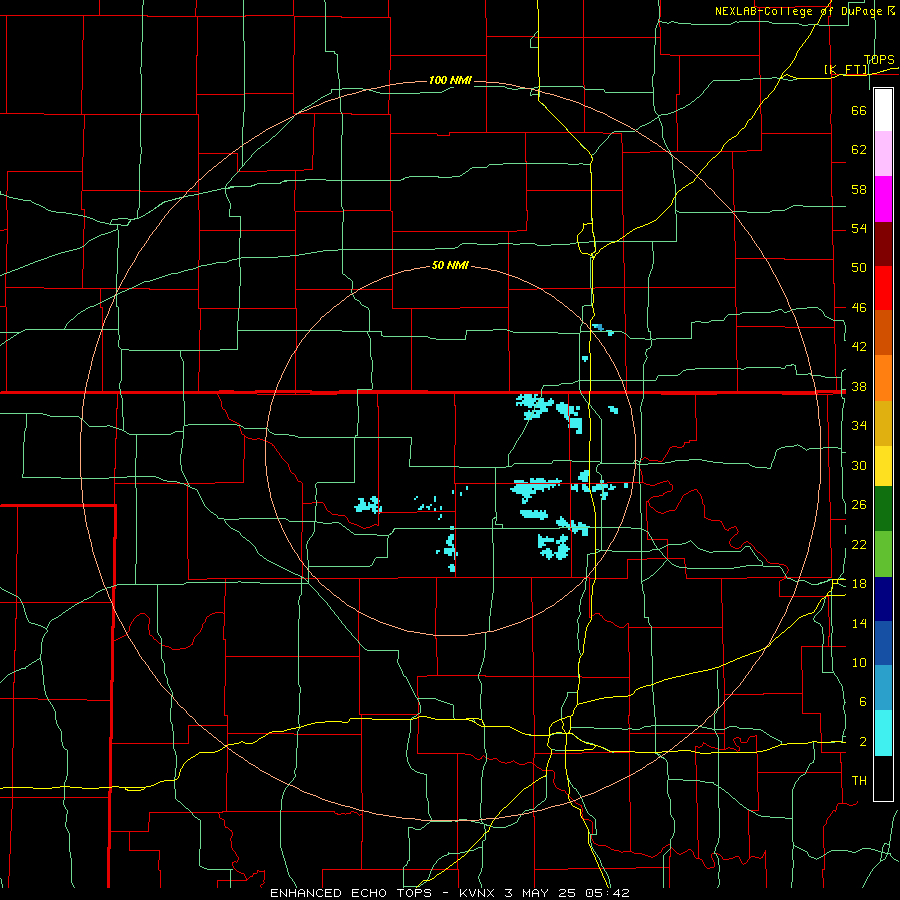Viewport: 900px width, 900px height.
Task: Click the navy blue legend swatch
Action: 883,599
